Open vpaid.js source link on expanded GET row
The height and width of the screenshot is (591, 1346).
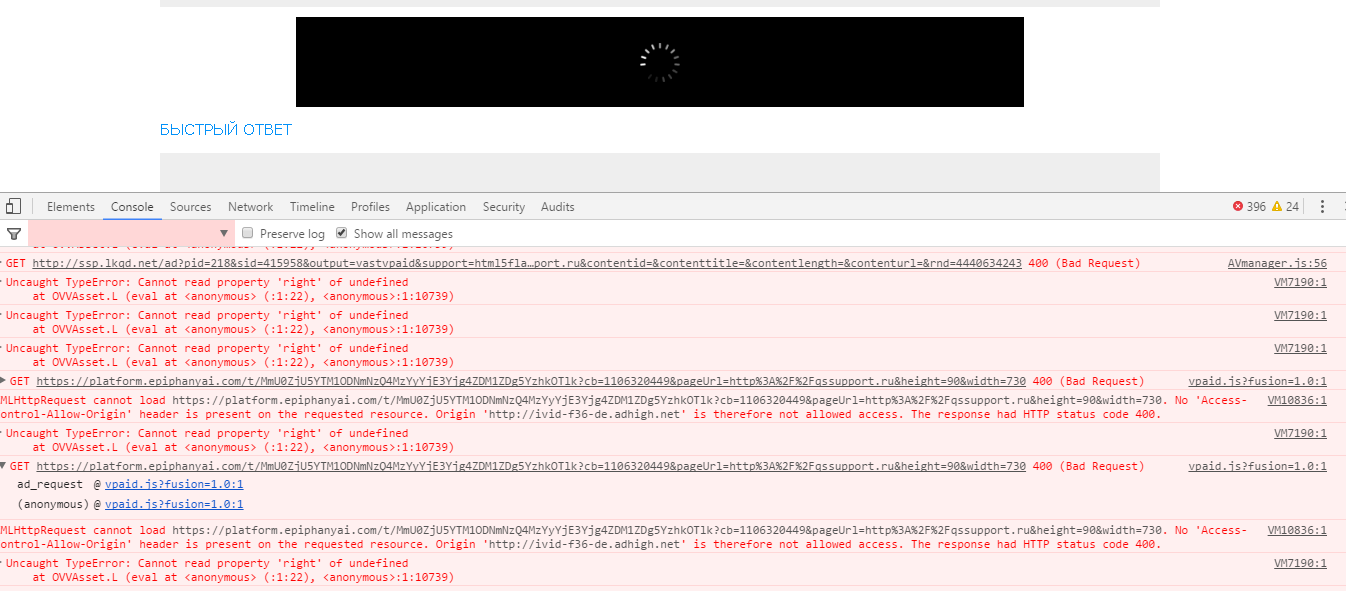pyautogui.click(x=1257, y=466)
